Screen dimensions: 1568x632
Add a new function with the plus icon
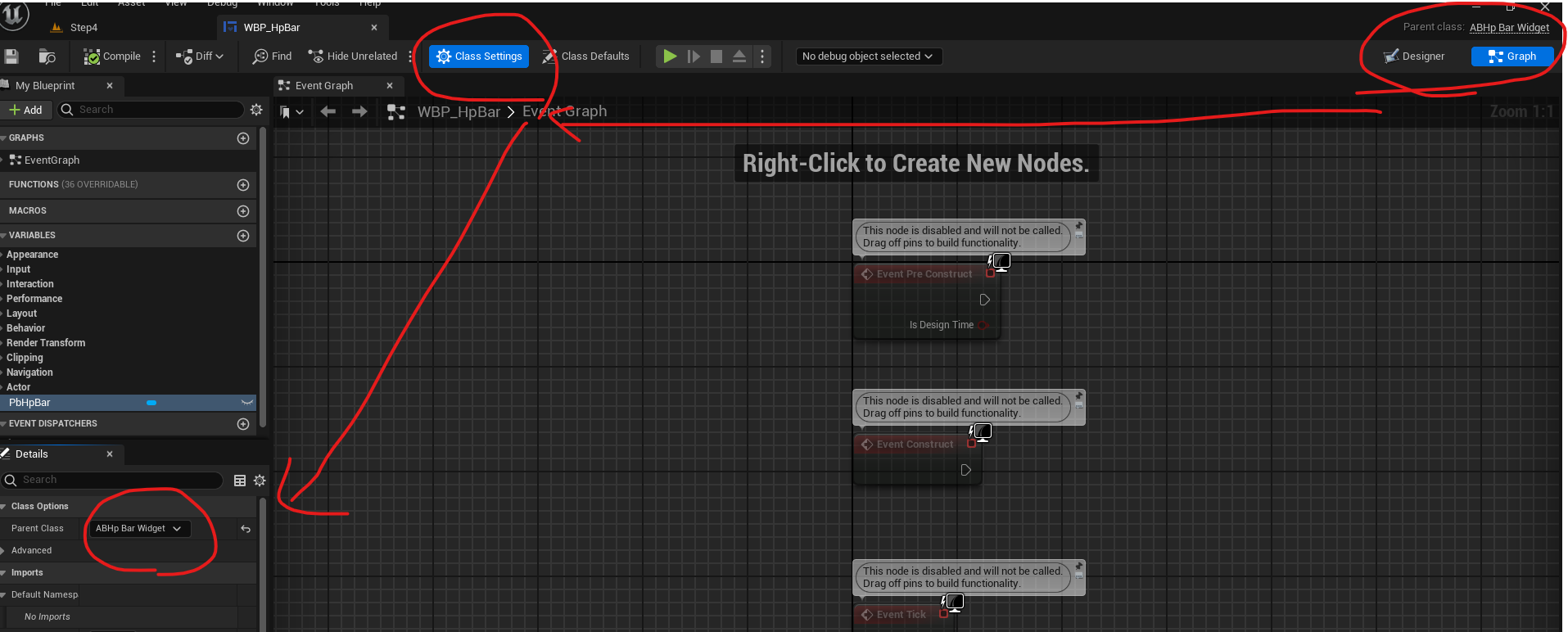(x=243, y=185)
